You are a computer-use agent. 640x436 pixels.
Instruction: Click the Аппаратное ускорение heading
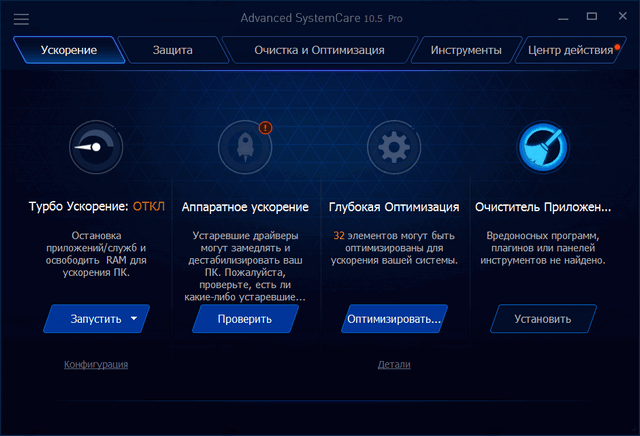[245, 207]
